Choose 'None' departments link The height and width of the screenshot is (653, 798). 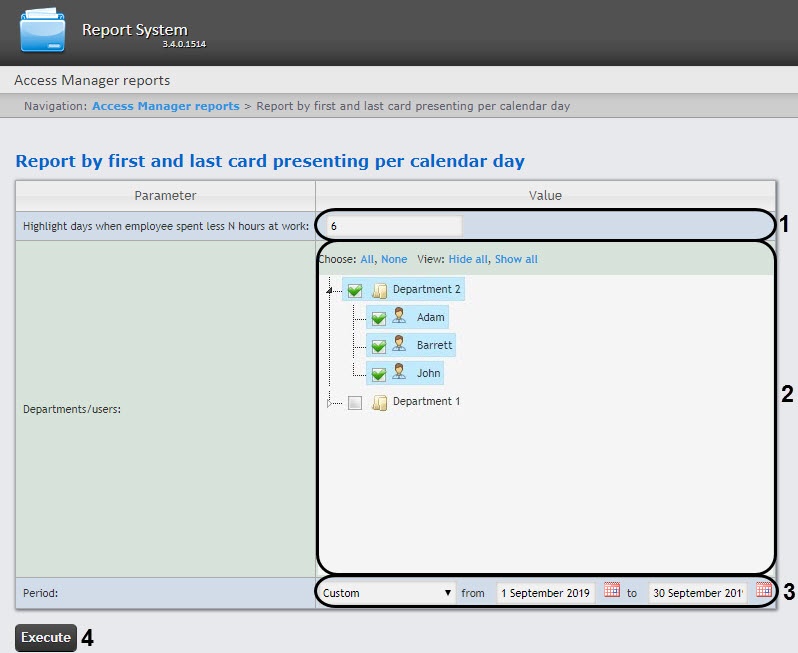(394, 259)
